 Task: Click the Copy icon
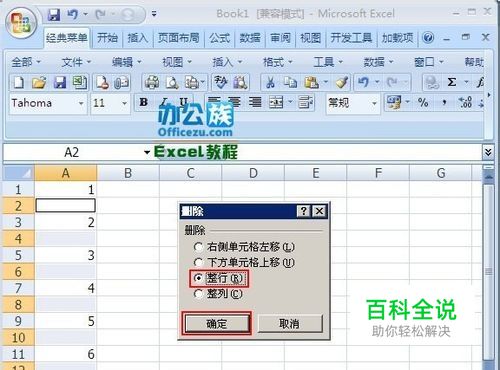click(x=290, y=82)
